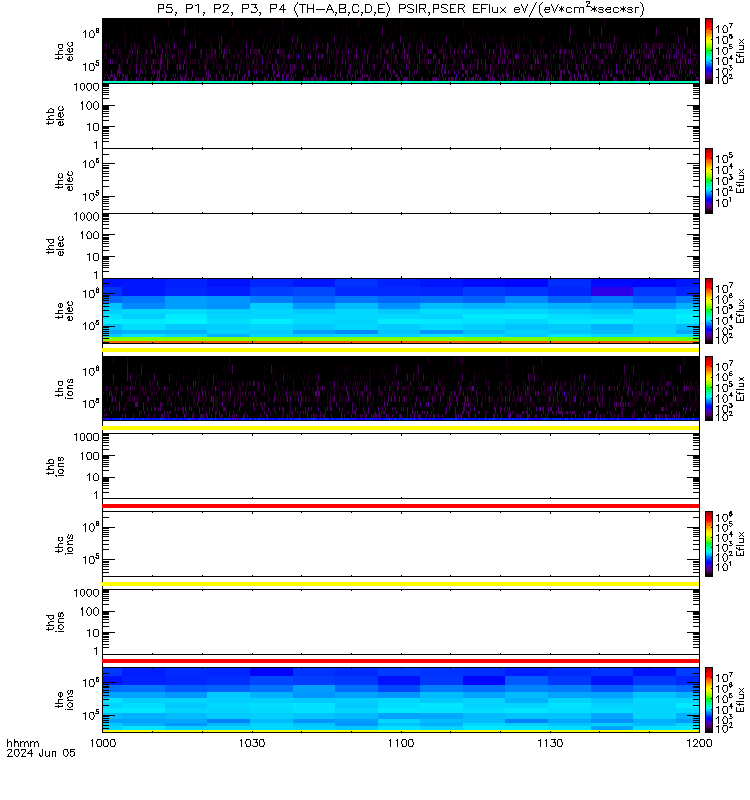Screen dimensions: 750x800
Task: Click inside the empty thb ions panel
Action: coord(401,466)
